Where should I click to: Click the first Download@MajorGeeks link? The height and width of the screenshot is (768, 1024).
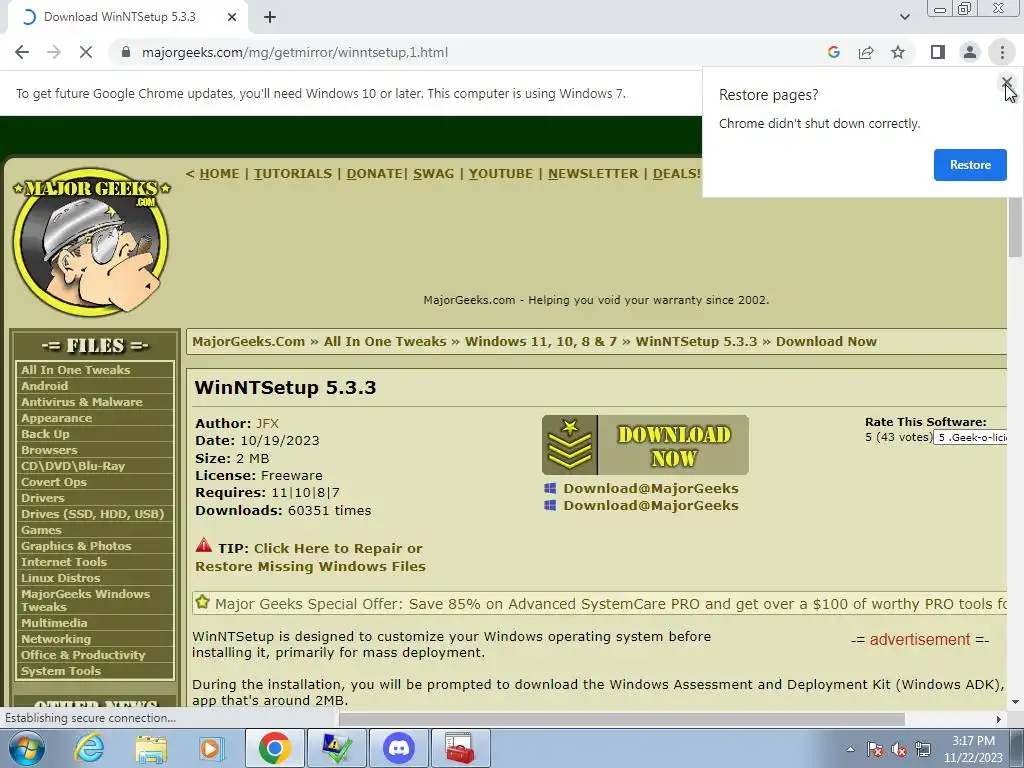(x=650, y=488)
